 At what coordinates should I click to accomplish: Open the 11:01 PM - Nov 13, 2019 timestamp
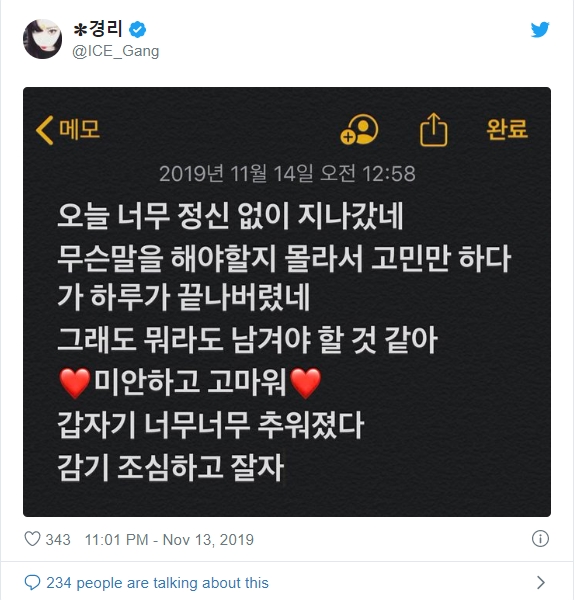tap(169, 540)
